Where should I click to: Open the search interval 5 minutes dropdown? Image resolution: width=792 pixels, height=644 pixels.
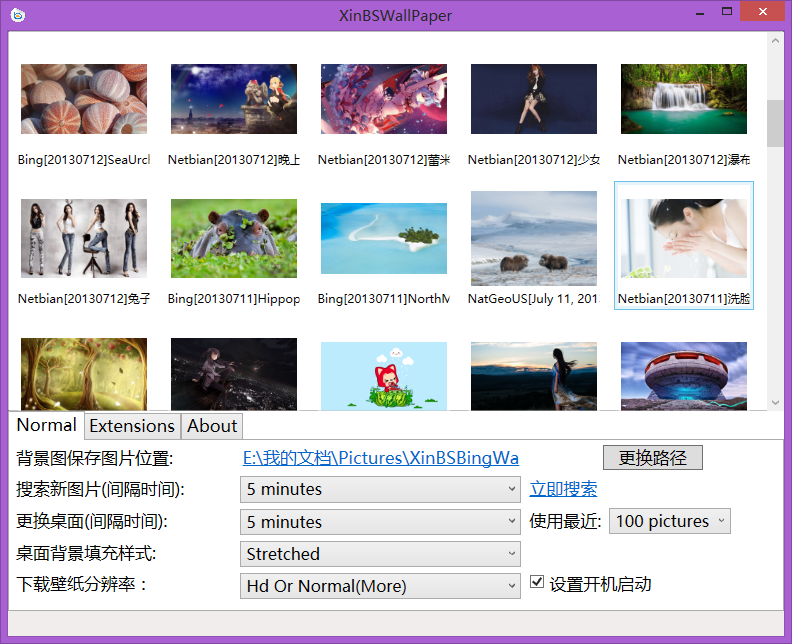tap(380, 489)
